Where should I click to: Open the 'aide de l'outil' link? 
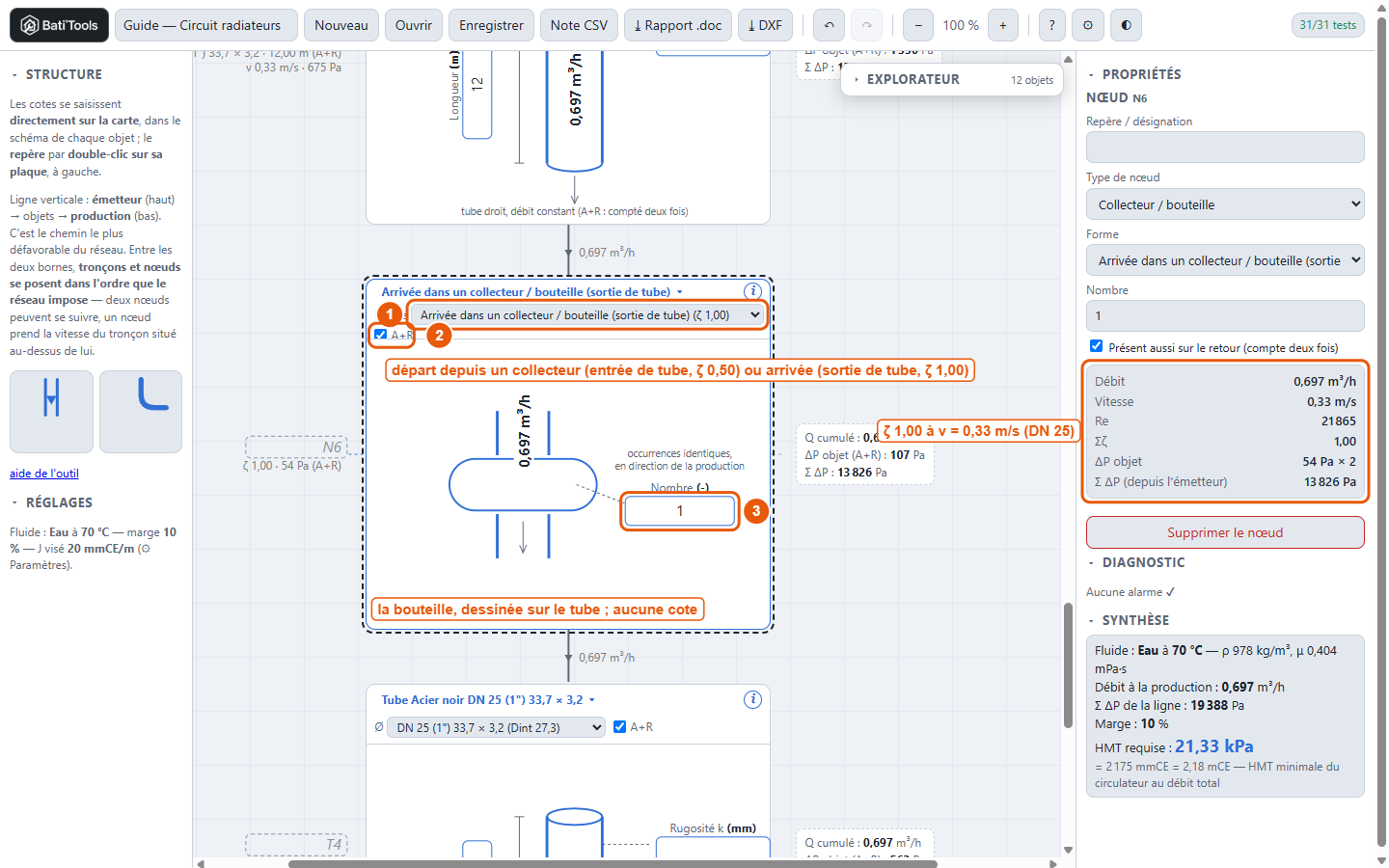click(x=44, y=474)
